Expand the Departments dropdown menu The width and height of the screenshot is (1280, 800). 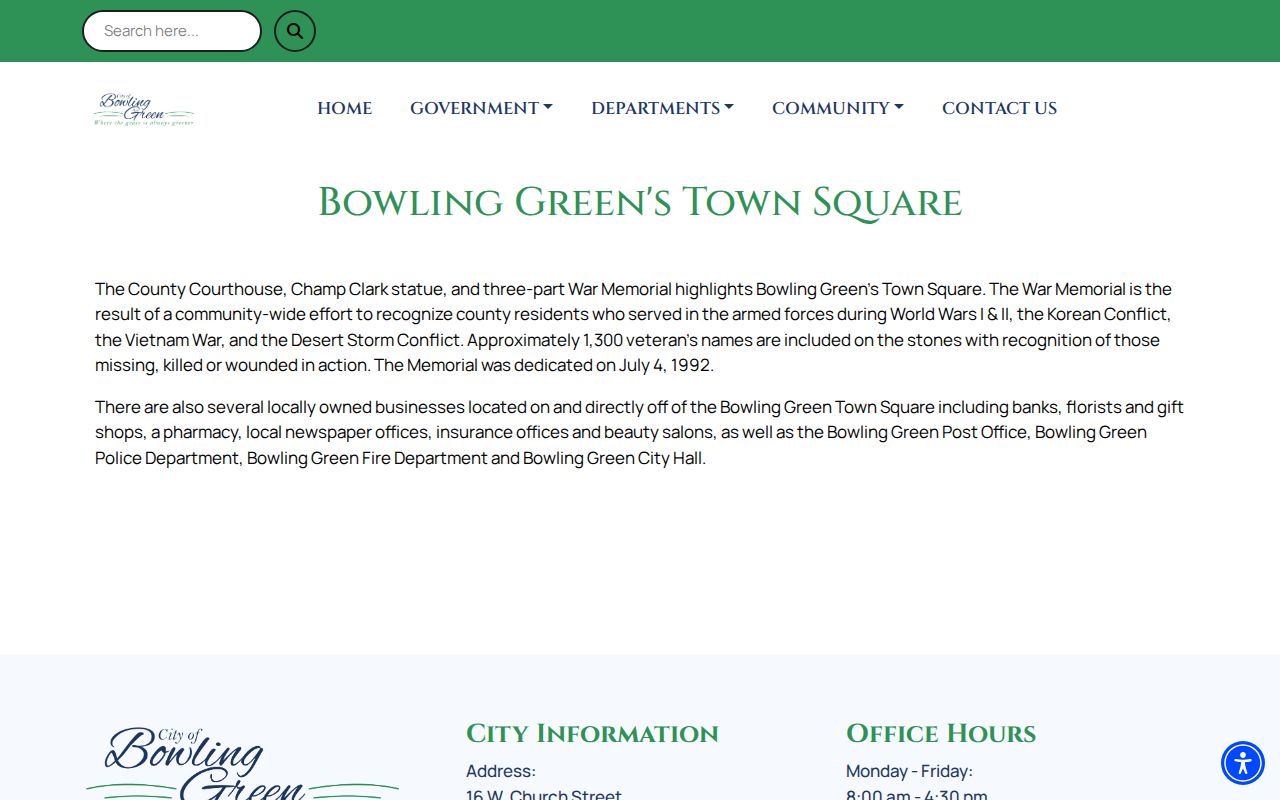coord(662,108)
